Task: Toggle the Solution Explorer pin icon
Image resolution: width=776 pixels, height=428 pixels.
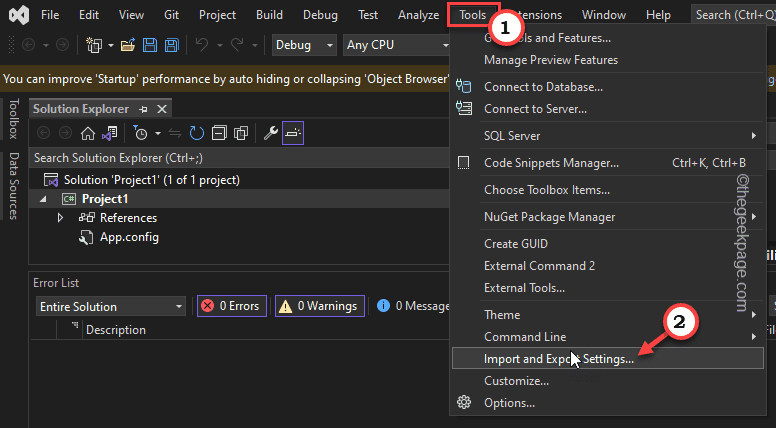Action: pos(144,109)
